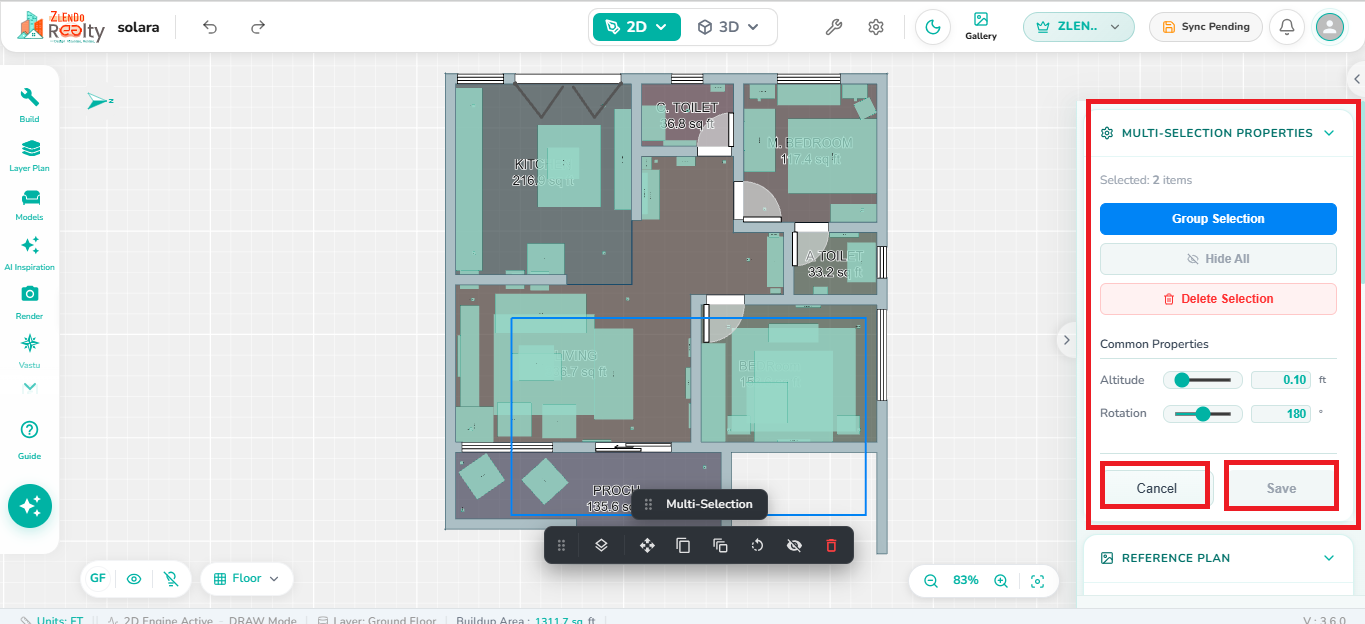Open the user profile avatar
The height and width of the screenshot is (624, 1365).
[x=1330, y=27]
